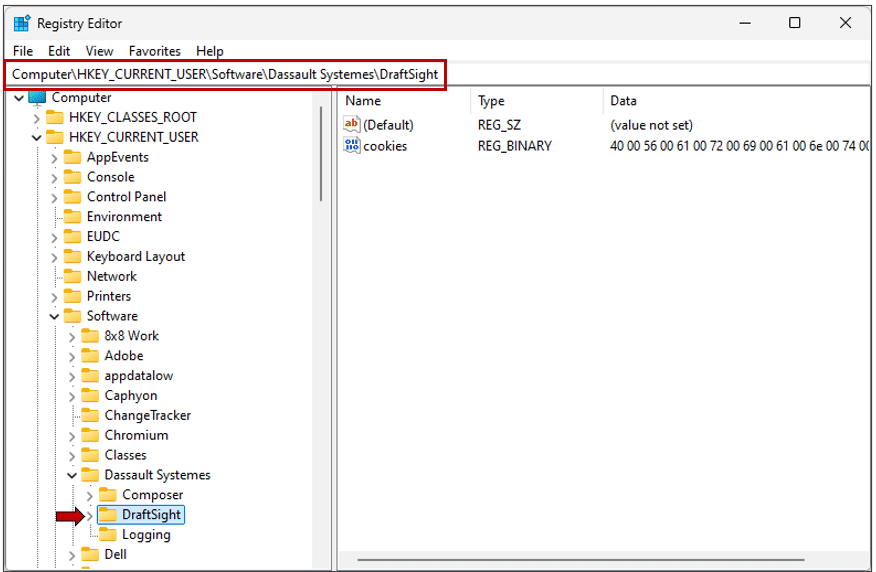Expand the Dell key chevron
This screenshot has width=876, height=572.
pyautogui.click(x=72, y=555)
